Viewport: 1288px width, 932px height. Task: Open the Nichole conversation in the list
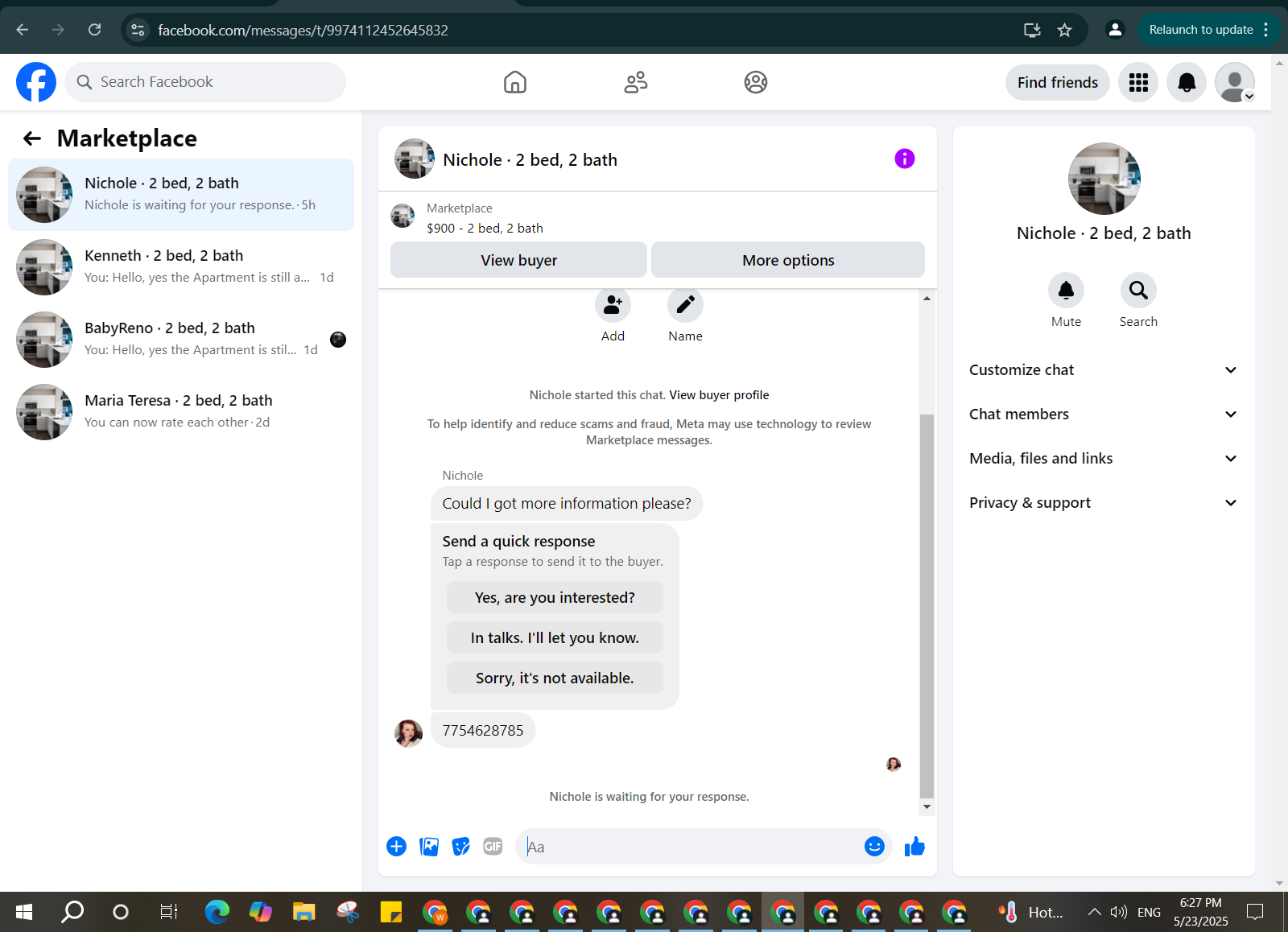(x=181, y=195)
